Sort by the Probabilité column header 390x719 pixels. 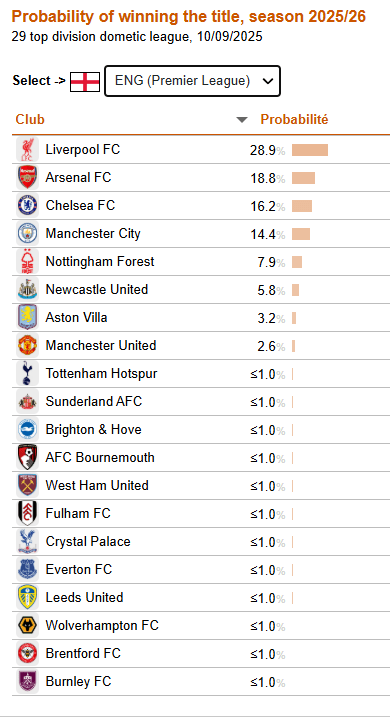[x=294, y=119]
